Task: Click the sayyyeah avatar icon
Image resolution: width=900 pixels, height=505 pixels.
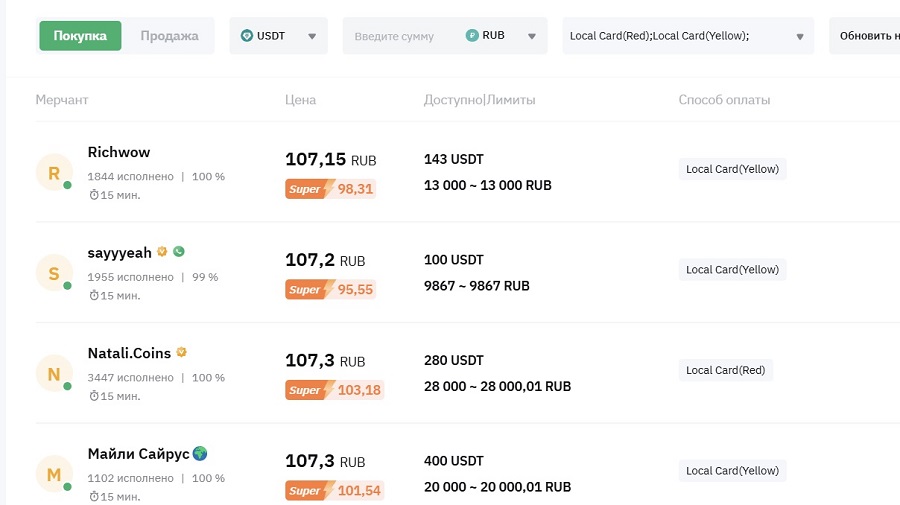Action: 54,273
